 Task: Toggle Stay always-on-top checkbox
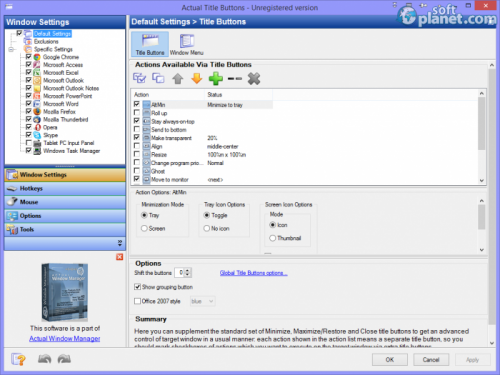point(137,121)
